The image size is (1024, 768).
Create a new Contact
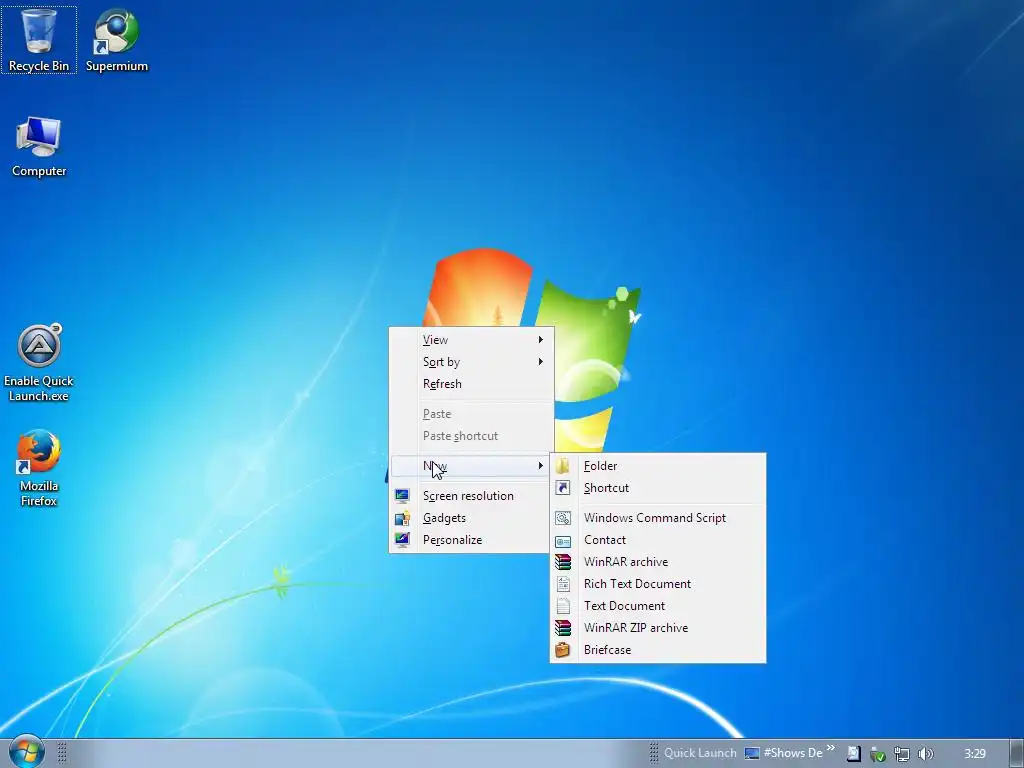(658, 540)
